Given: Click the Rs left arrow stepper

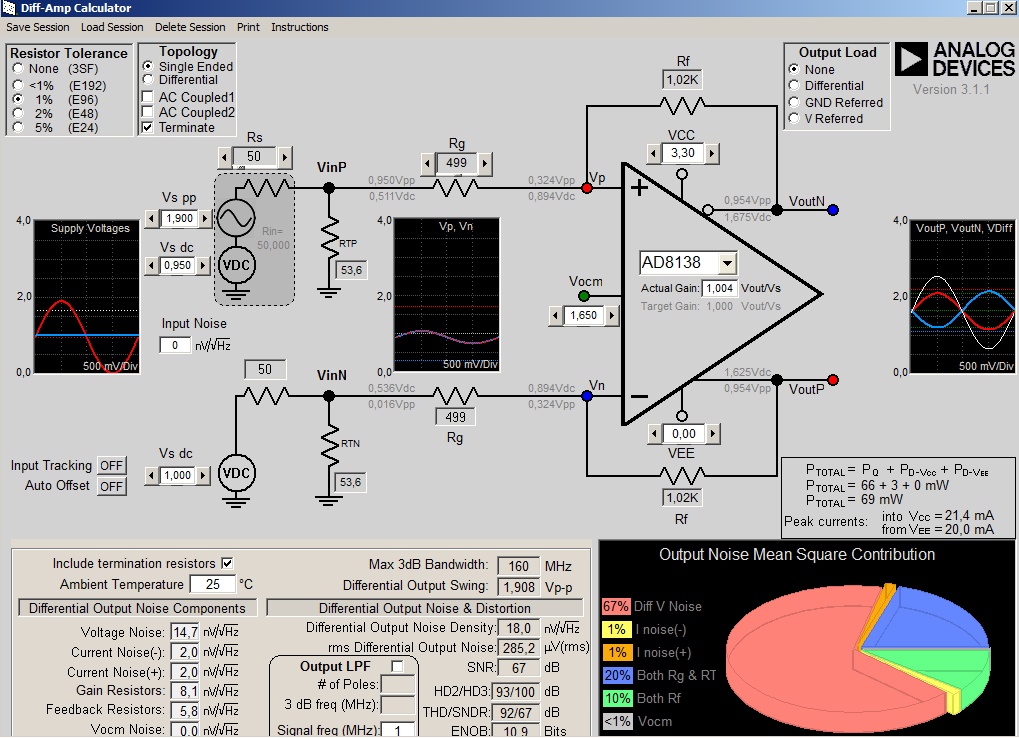Looking at the screenshot, I should click(x=224, y=157).
